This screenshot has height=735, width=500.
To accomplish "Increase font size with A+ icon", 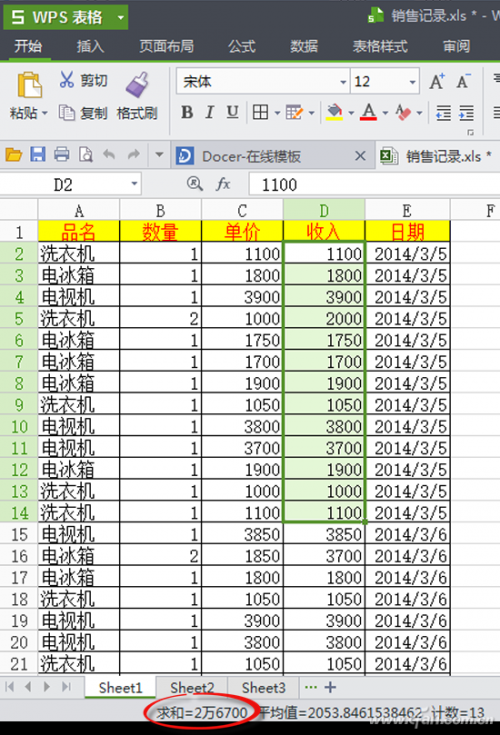I will click(x=437, y=81).
